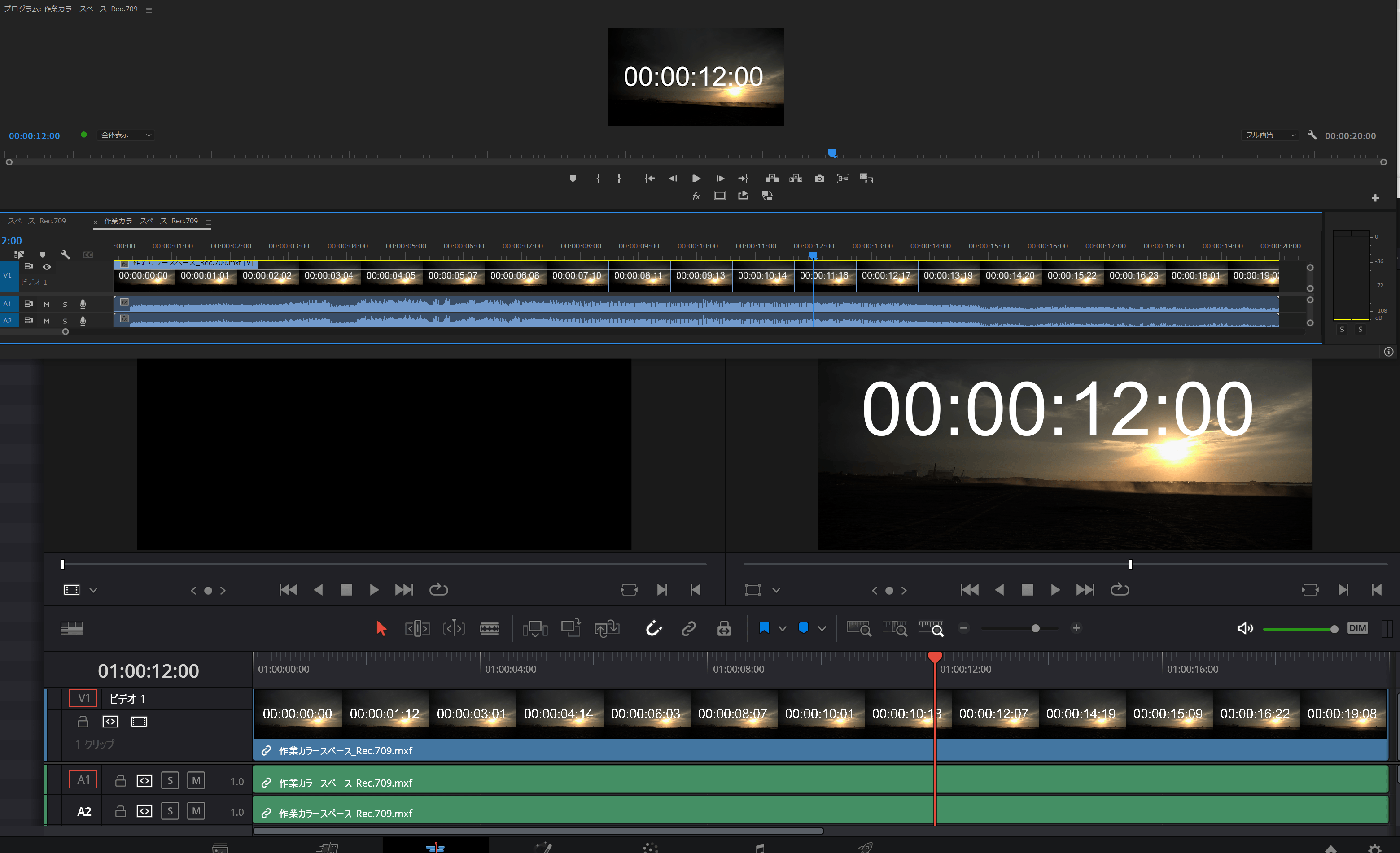Click the Premiere Add Marker icon
Screen dimensions: 1400x853
point(572,178)
